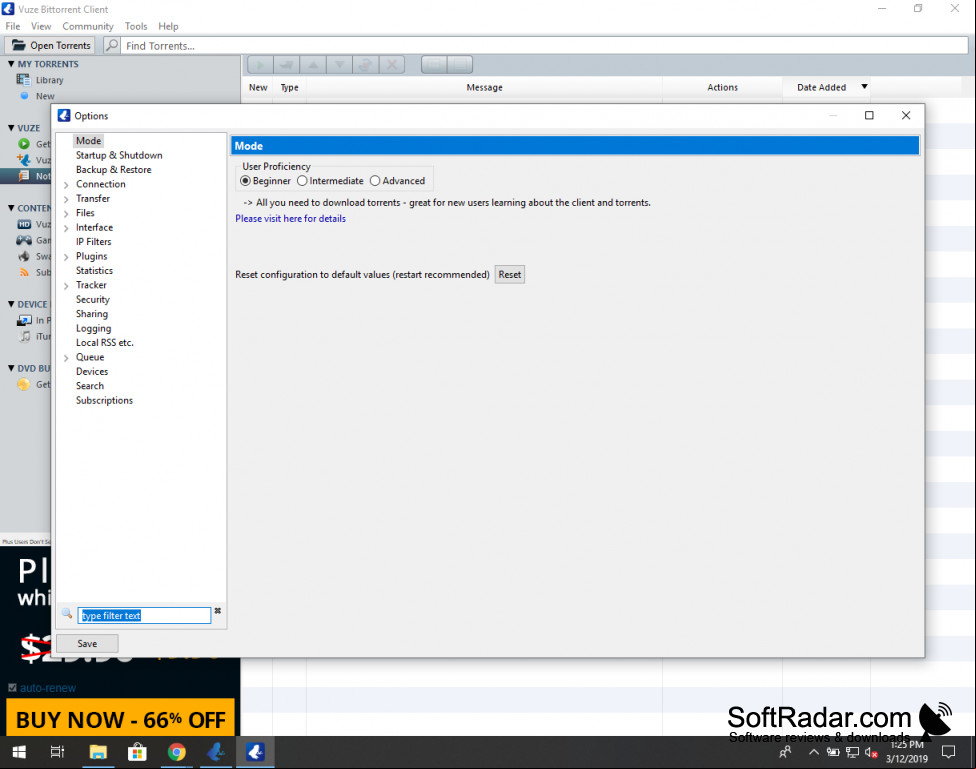
Task: Expand the Queue tree node
Action: point(67,358)
